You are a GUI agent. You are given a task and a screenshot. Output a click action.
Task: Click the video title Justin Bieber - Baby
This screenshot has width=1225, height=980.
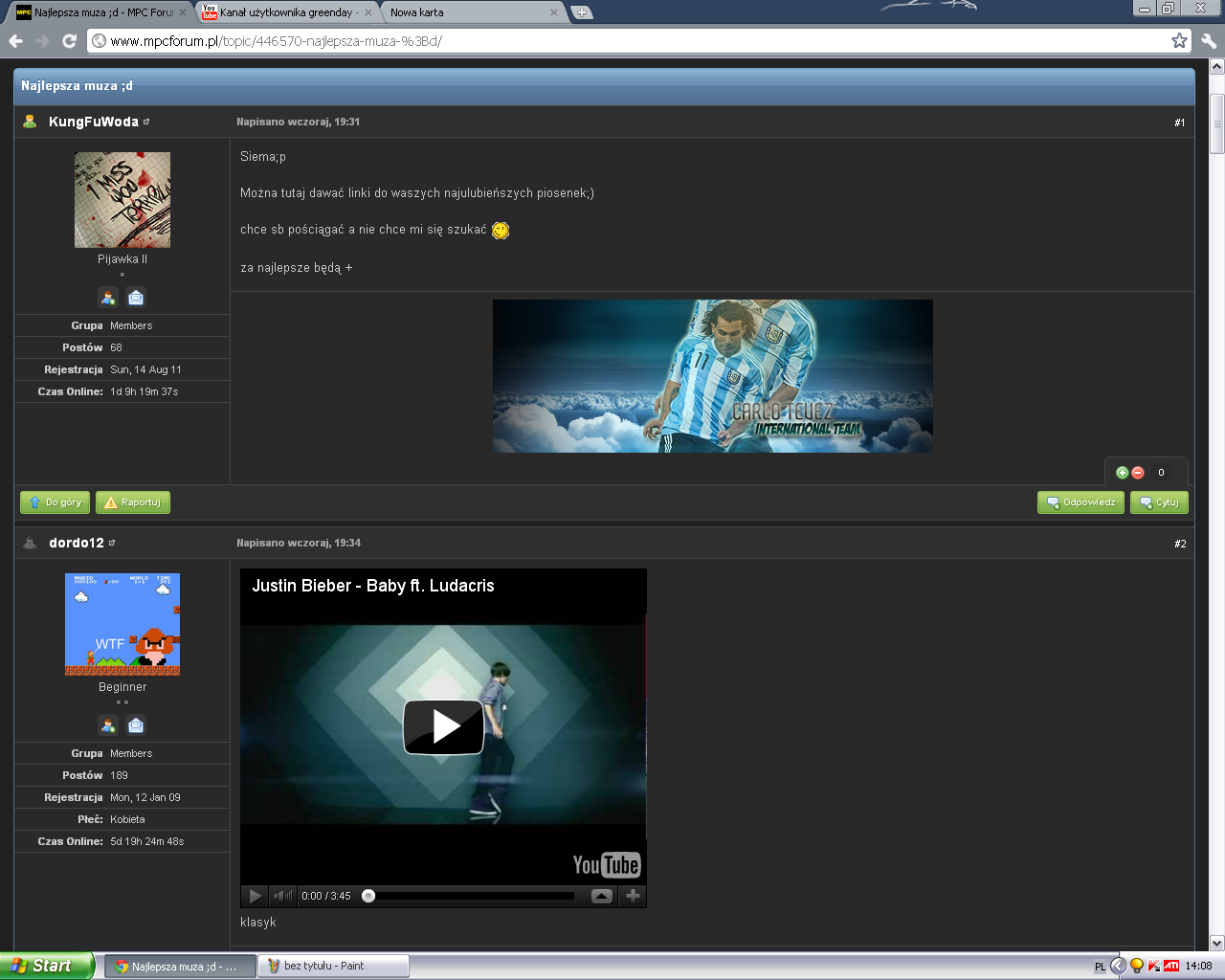[x=373, y=586]
